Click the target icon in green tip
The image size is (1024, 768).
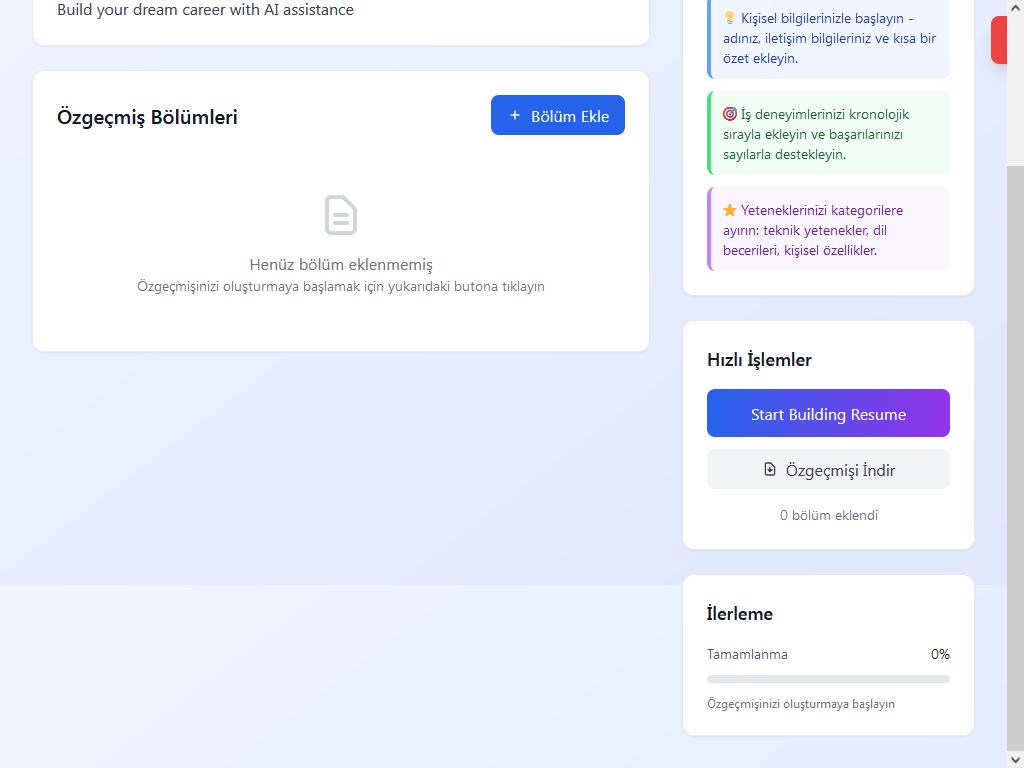tap(729, 114)
